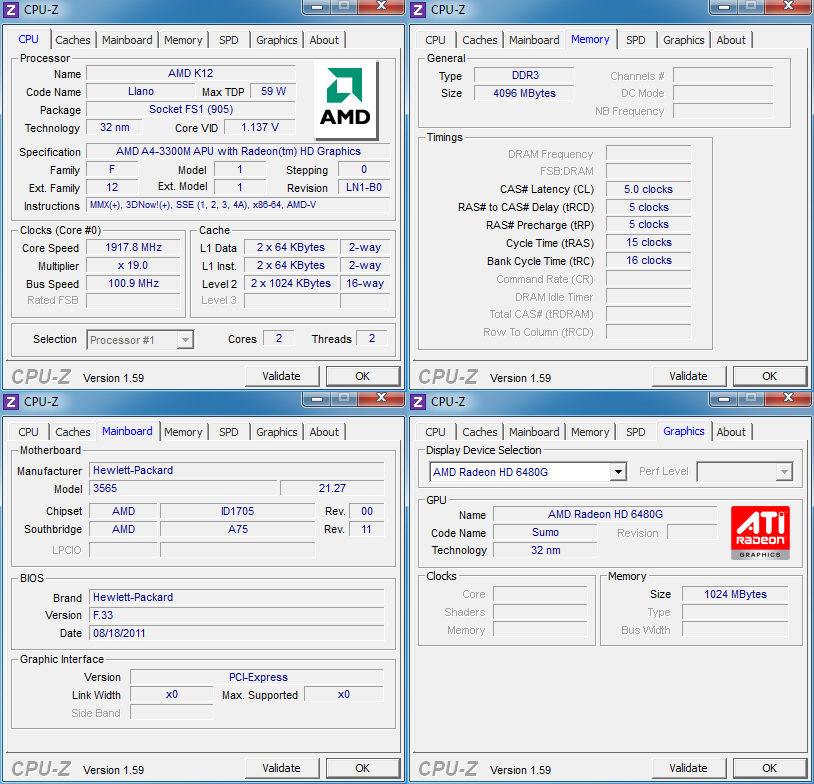Click the BIOS Date value 08/18/2011

click(237, 633)
